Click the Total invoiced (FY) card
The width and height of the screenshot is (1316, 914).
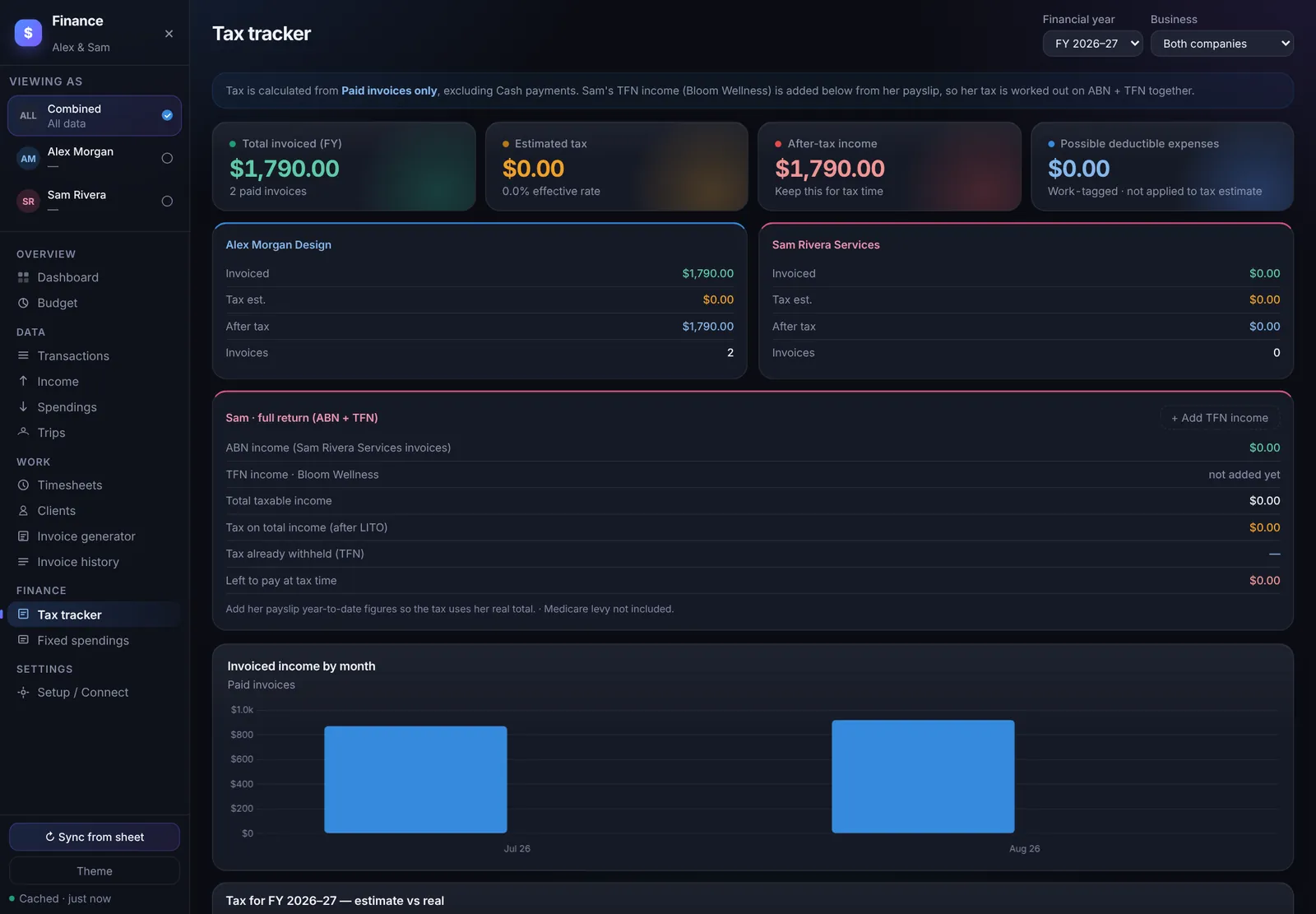pyautogui.click(x=344, y=166)
